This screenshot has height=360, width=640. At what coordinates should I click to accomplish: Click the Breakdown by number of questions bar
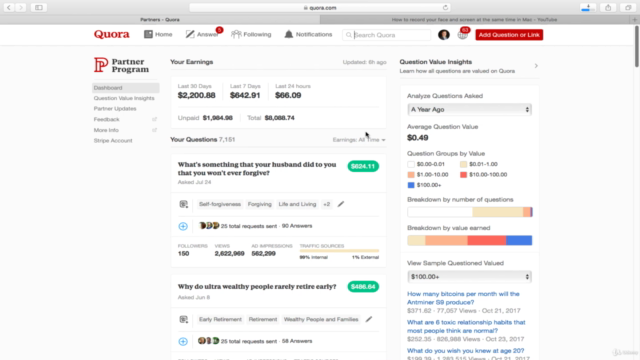tap(470, 212)
